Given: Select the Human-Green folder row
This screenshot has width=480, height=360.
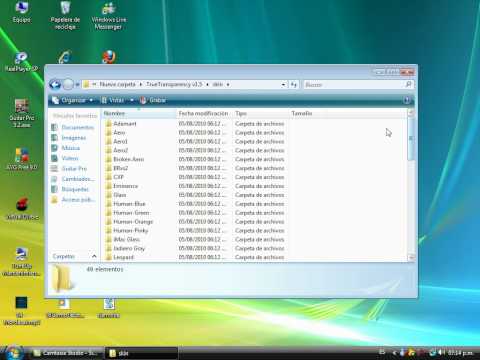Looking at the screenshot, I should tap(195, 213).
